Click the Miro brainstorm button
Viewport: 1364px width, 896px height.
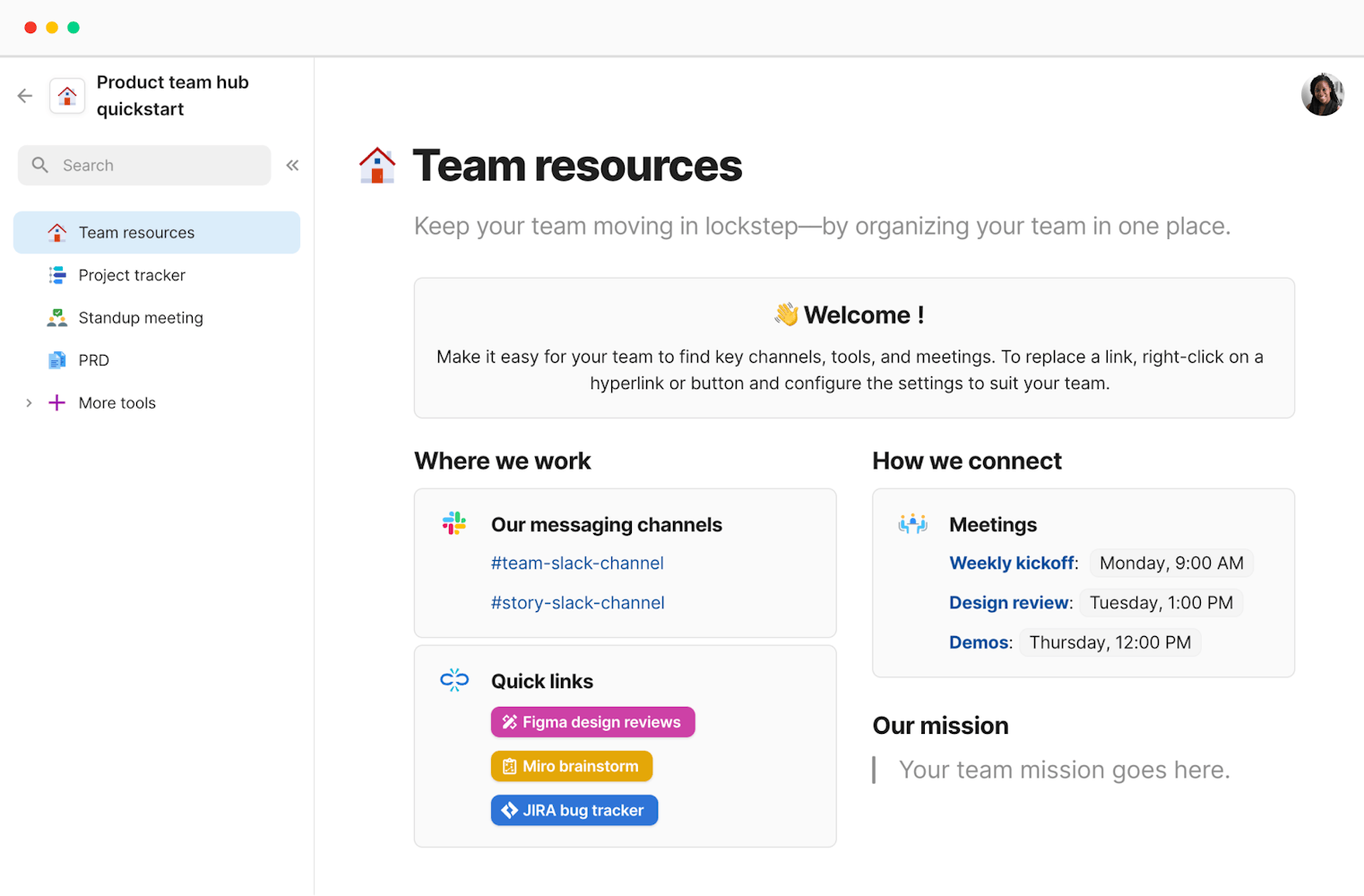pos(572,766)
